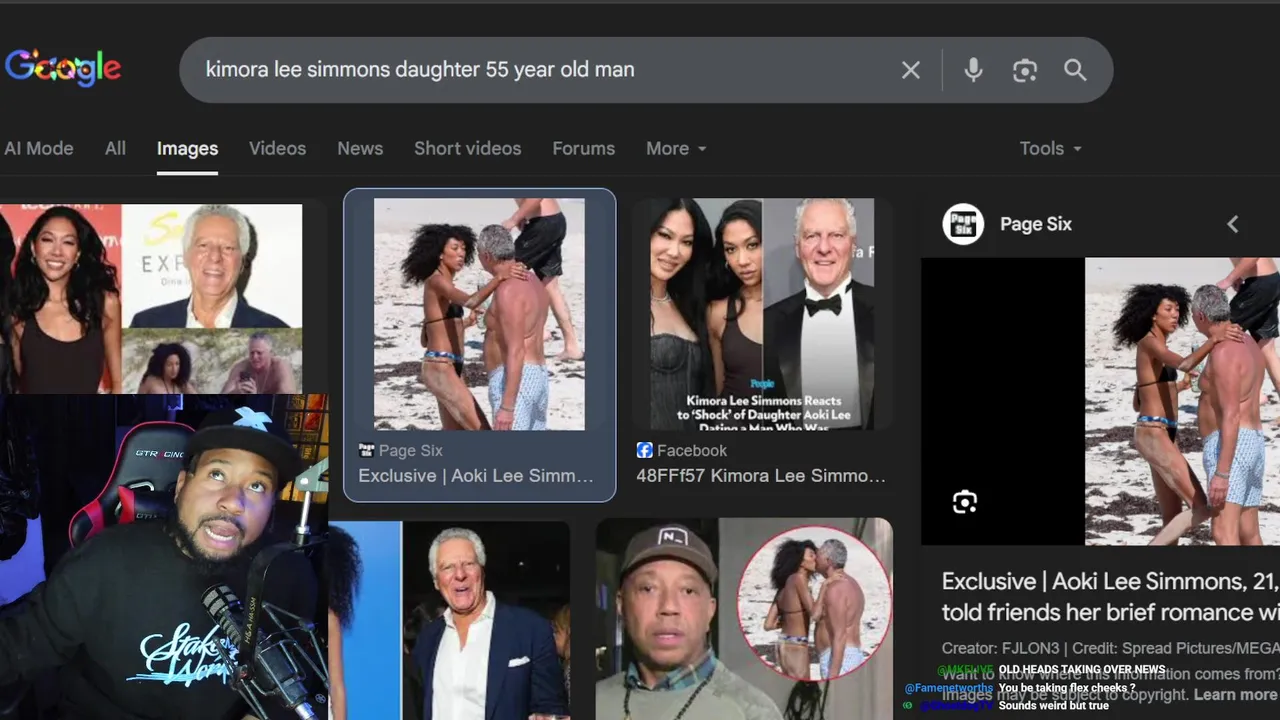
Task: Expand the Tools dropdown
Action: click(x=1050, y=149)
